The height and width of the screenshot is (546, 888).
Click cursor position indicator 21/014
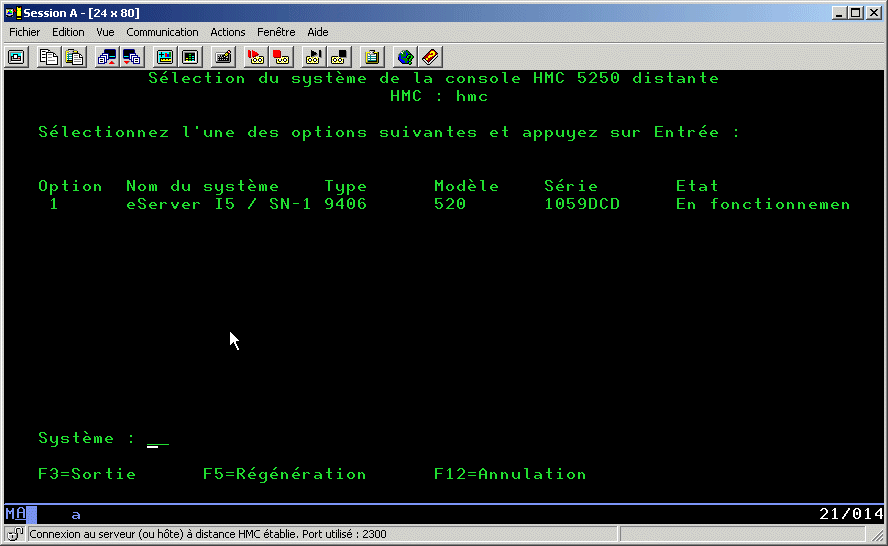(x=851, y=514)
